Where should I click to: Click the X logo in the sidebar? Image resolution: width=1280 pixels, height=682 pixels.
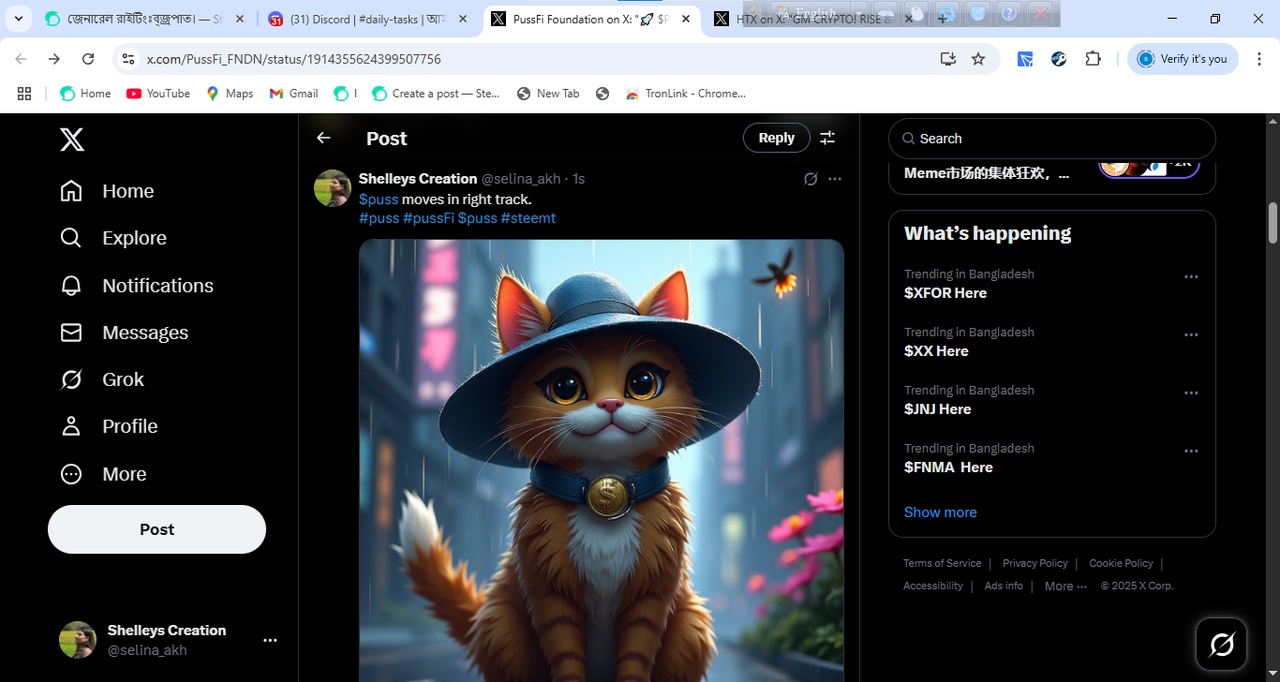pyautogui.click(x=72, y=139)
